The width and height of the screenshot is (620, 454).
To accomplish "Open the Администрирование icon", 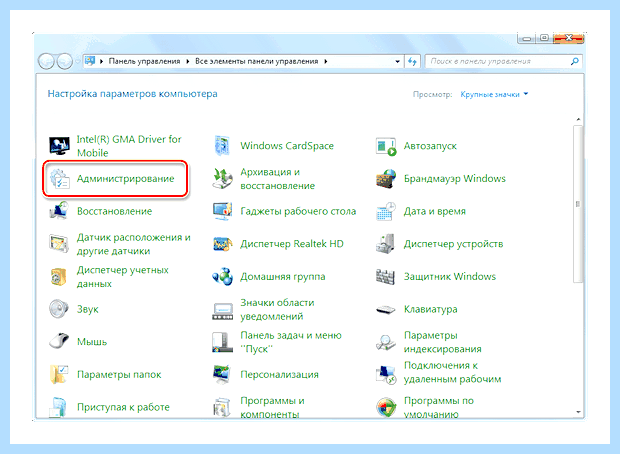I will [x=59, y=179].
